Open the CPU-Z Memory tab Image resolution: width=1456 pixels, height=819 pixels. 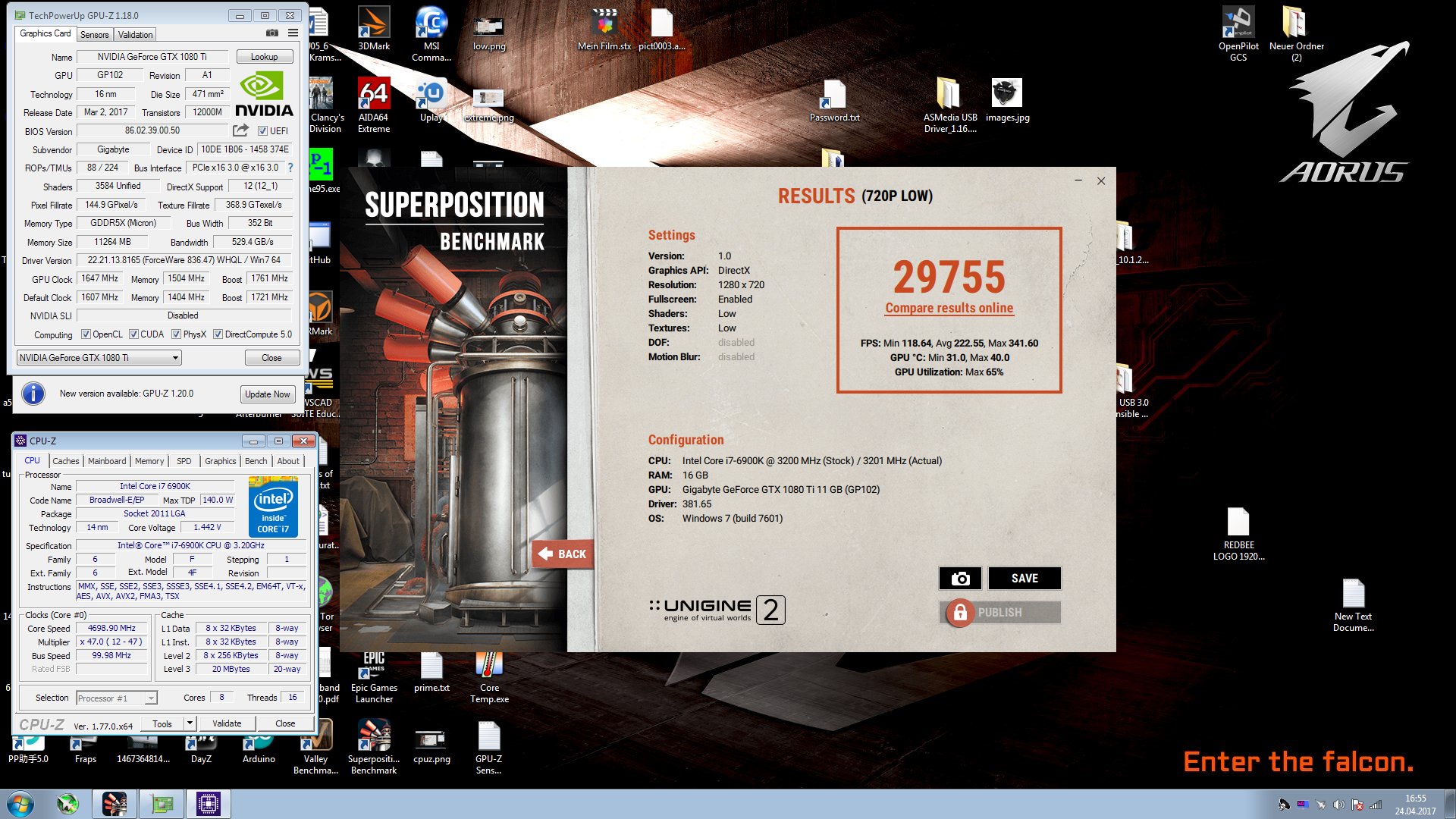click(x=149, y=461)
